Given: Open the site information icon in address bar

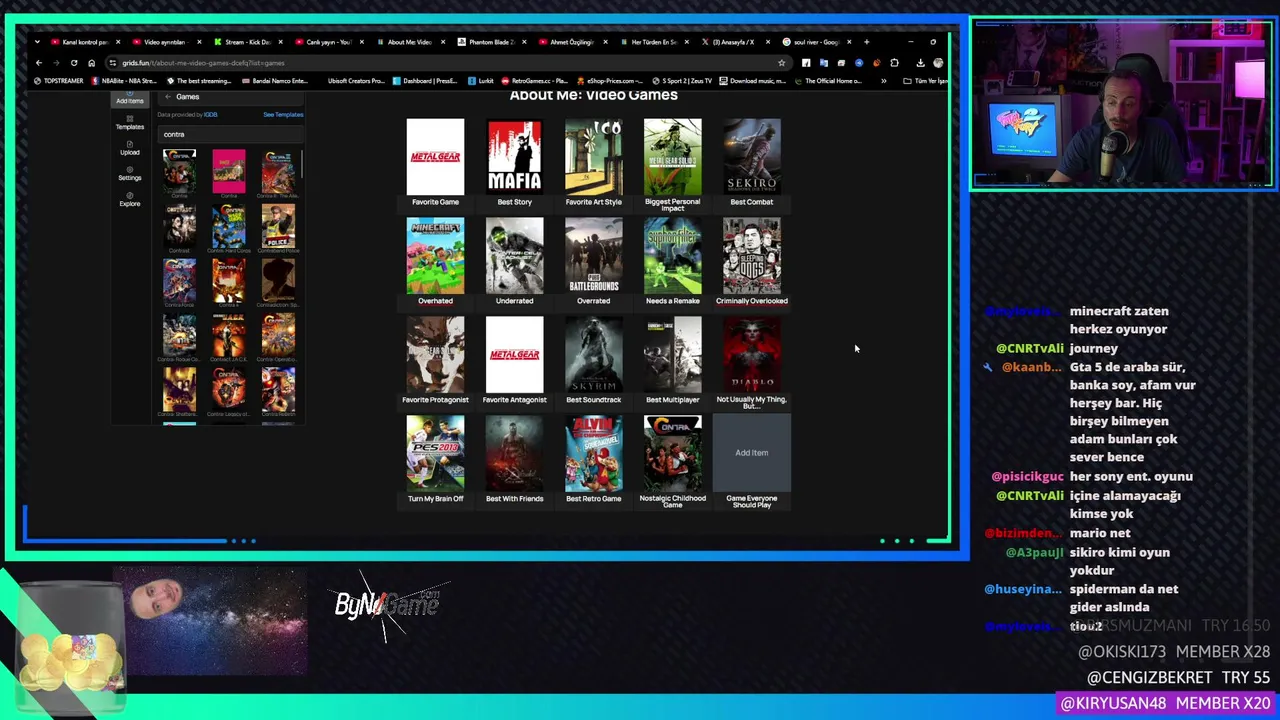Looking at the screenshot, I should click(112, 63).
